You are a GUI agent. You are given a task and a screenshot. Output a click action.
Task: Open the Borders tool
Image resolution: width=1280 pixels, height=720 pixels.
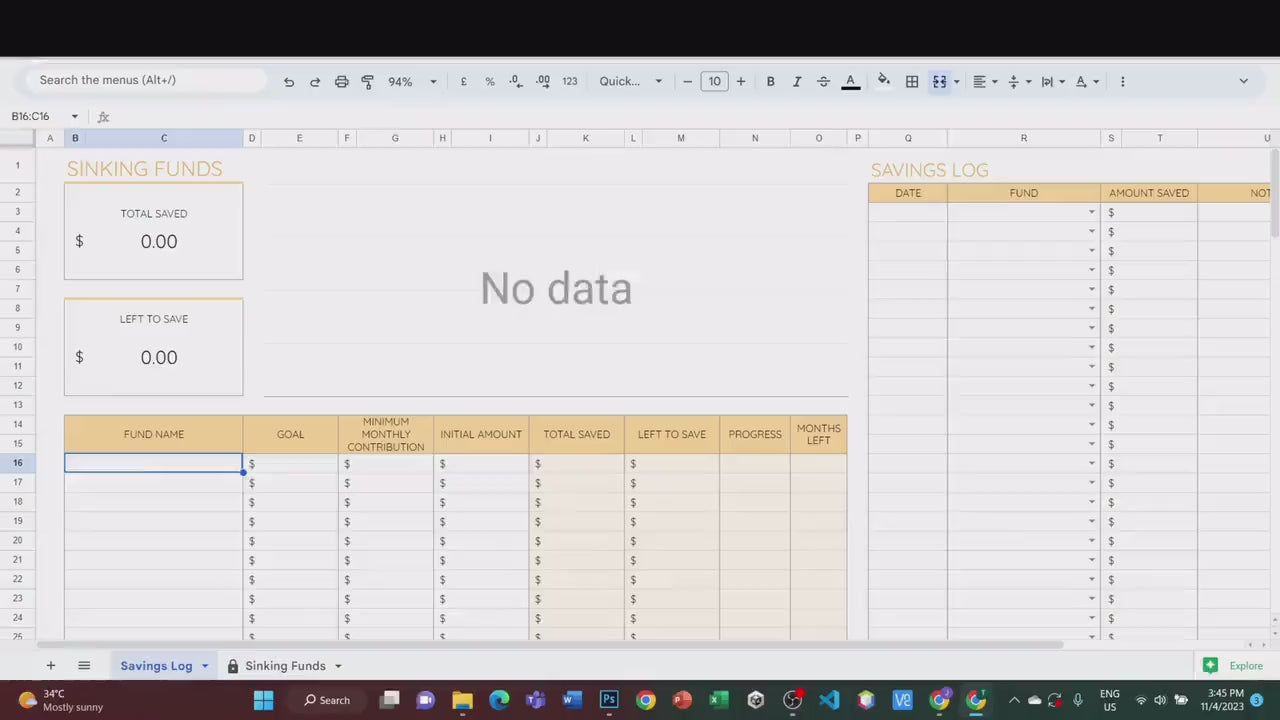point(912,82)
